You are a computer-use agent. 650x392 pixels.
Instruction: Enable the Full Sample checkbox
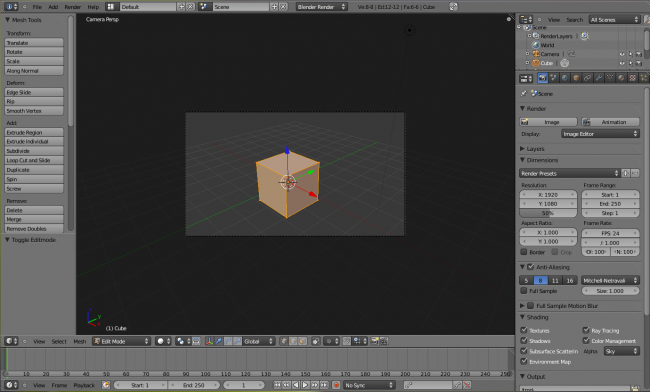(524, 290)
